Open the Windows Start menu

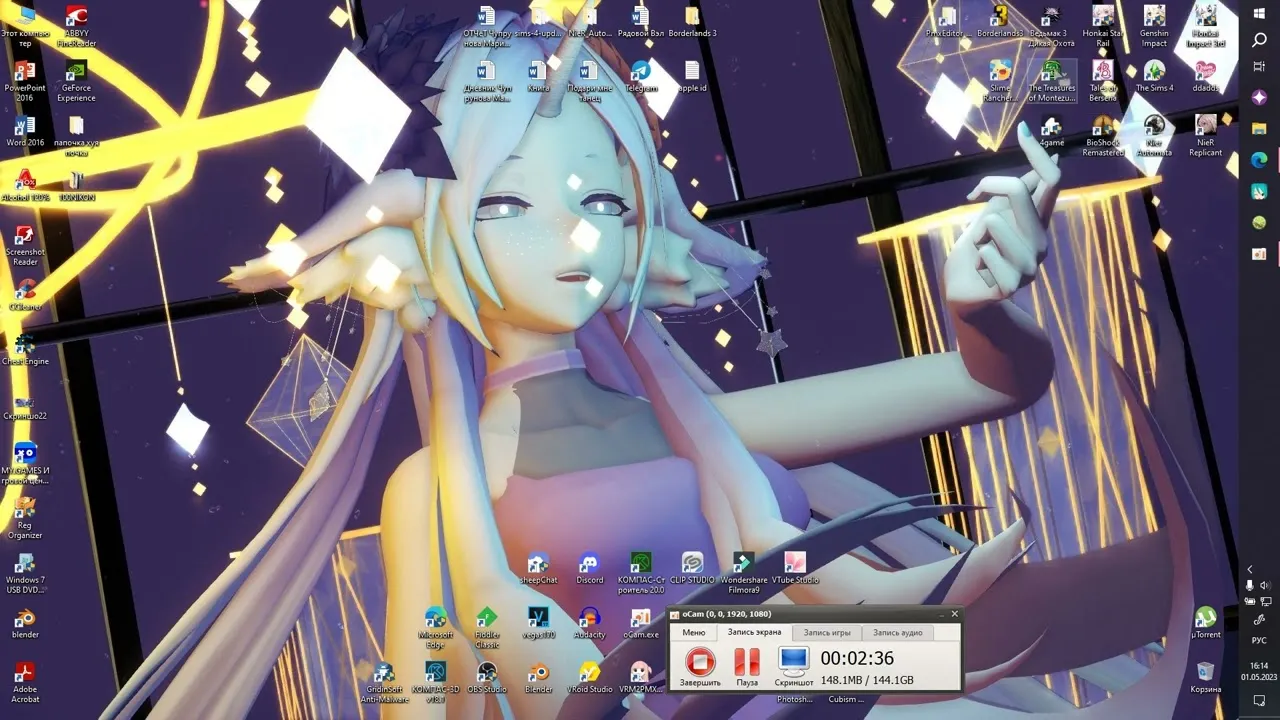[x=1259, y=13]
